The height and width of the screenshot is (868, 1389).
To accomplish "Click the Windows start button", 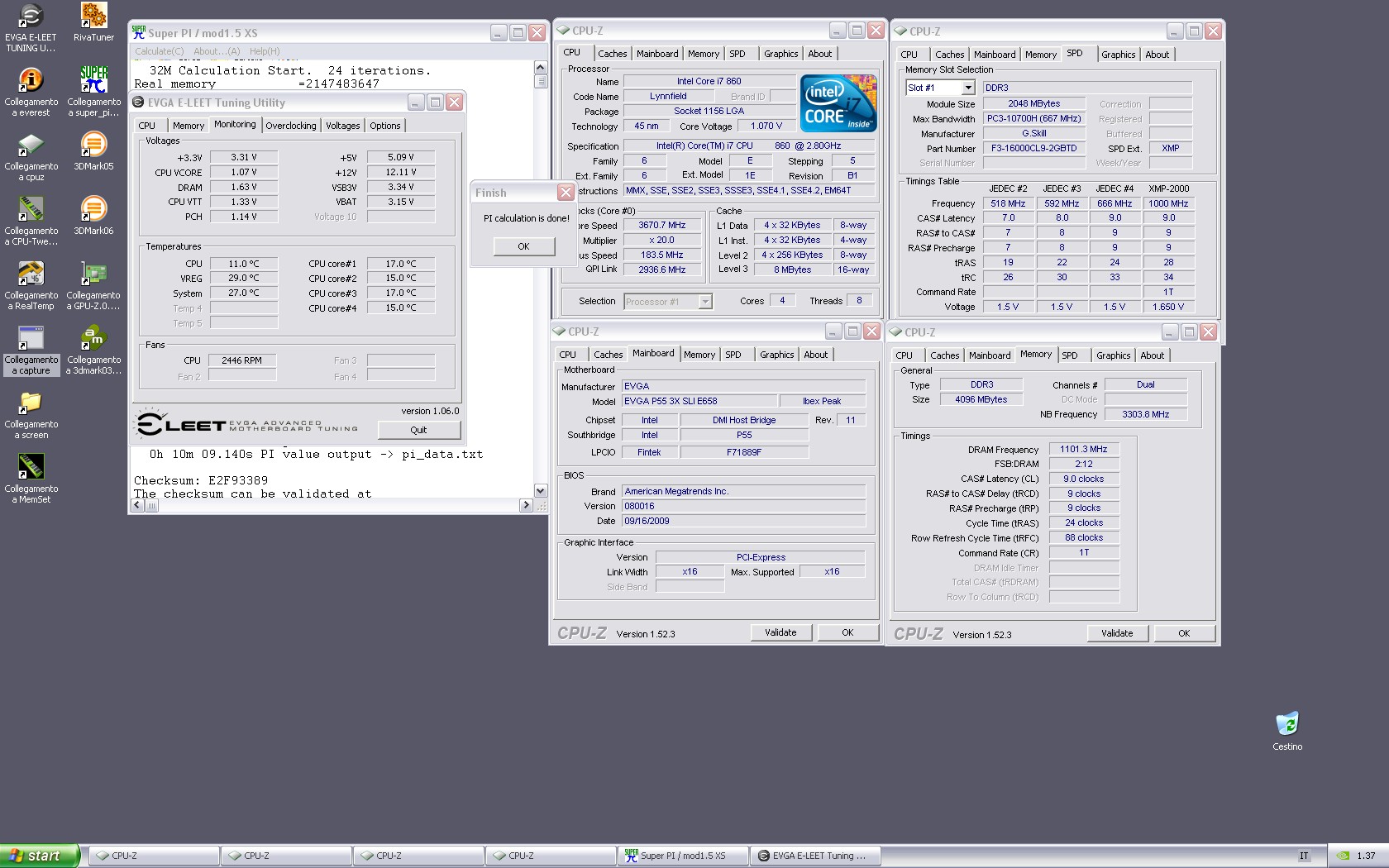I will tap(40, 856).
